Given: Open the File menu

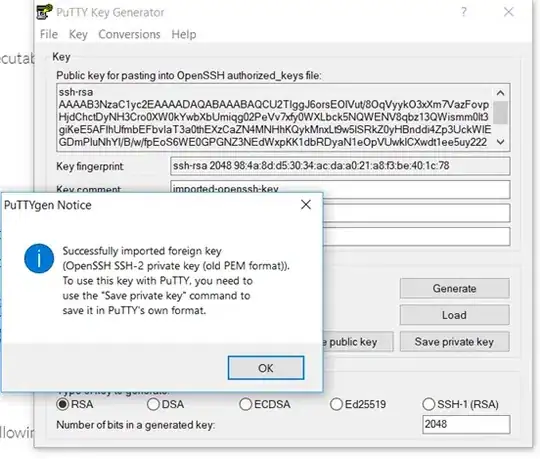Looking at the screenshot, I should tap(49, 34).
